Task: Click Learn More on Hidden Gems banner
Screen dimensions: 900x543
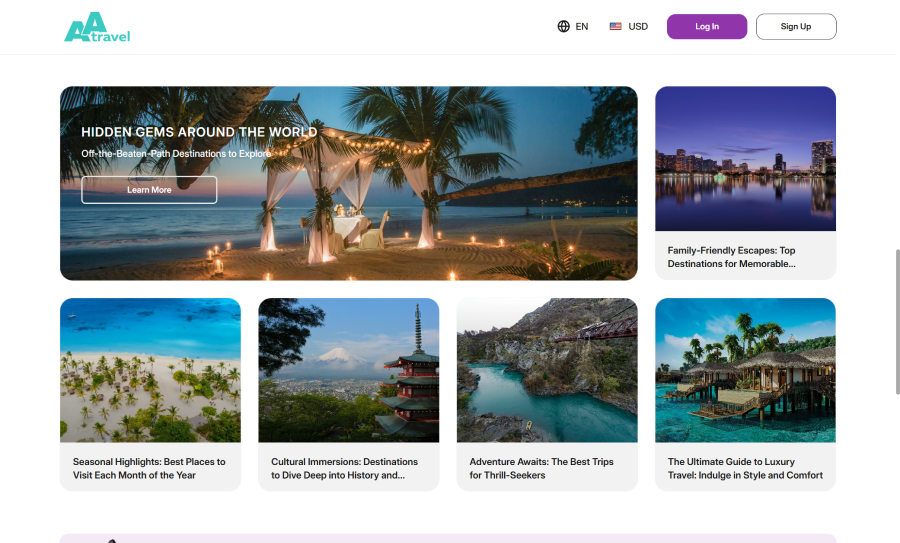Action: 149,190
